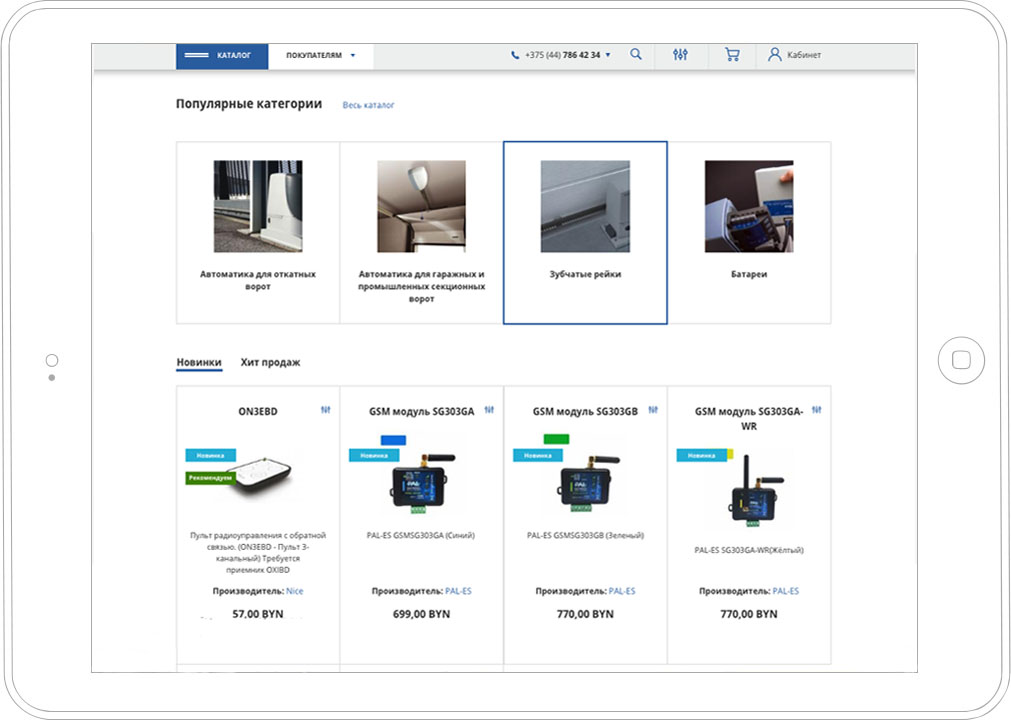The height and width of the screenshot is (720, 1011).
Task: Click the hamburger lines icon beside Каталог
Action: [x=196, y=55]
